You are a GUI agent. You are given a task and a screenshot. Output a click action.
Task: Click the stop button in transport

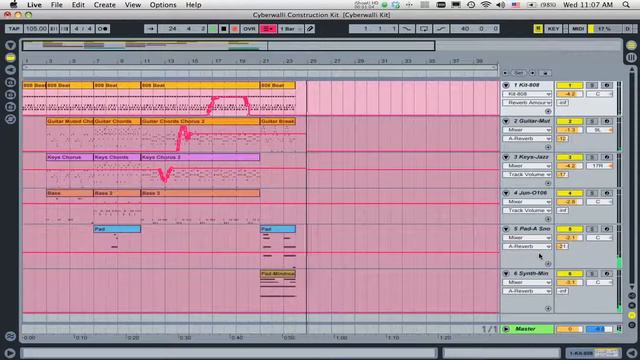coord(224,29)
